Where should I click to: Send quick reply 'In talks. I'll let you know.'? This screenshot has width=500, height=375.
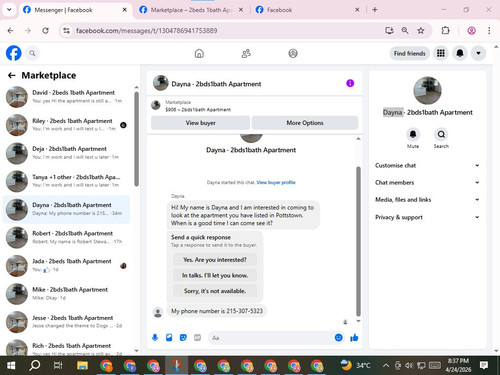pos(215,275)
